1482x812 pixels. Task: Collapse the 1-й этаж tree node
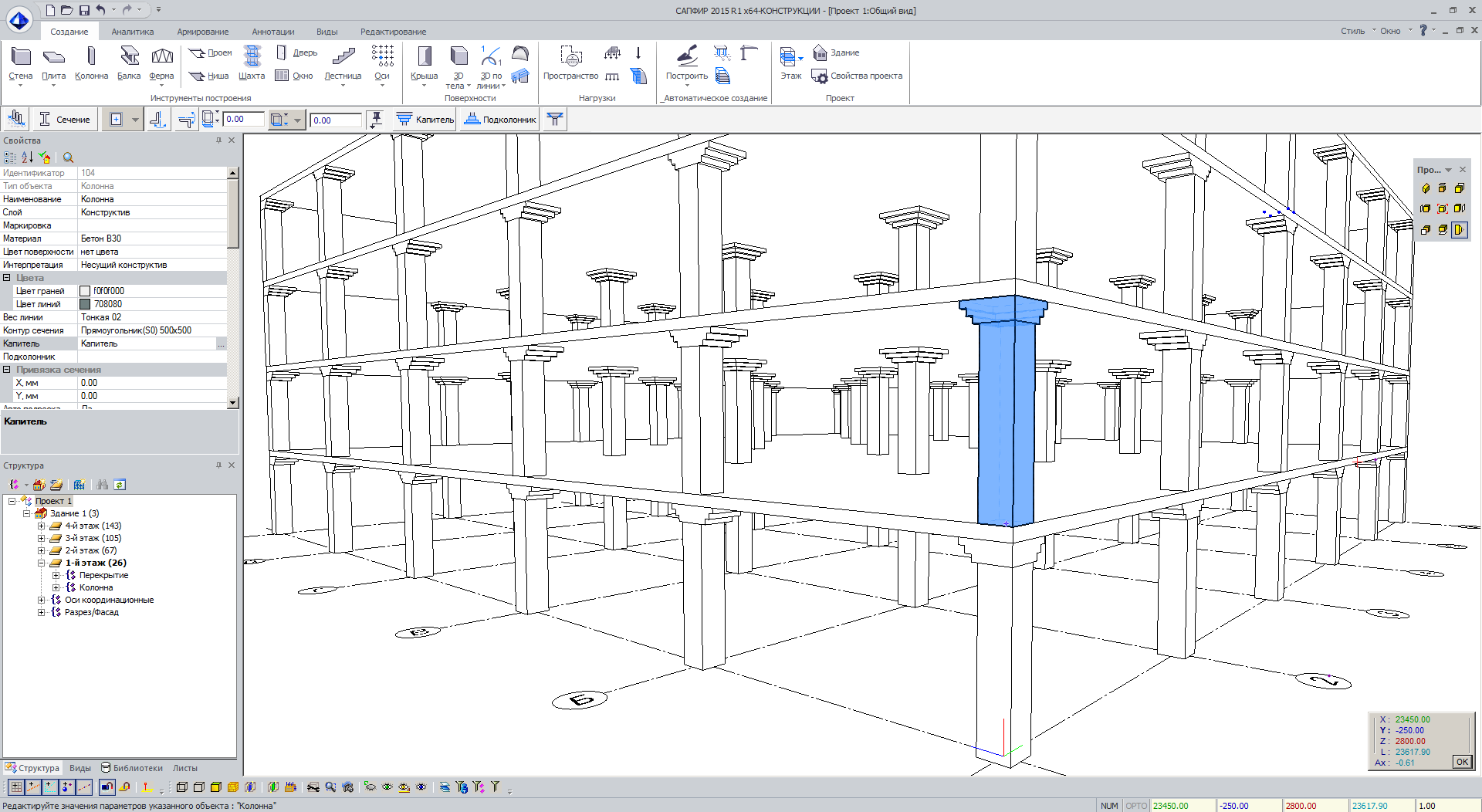coord(42,563)
